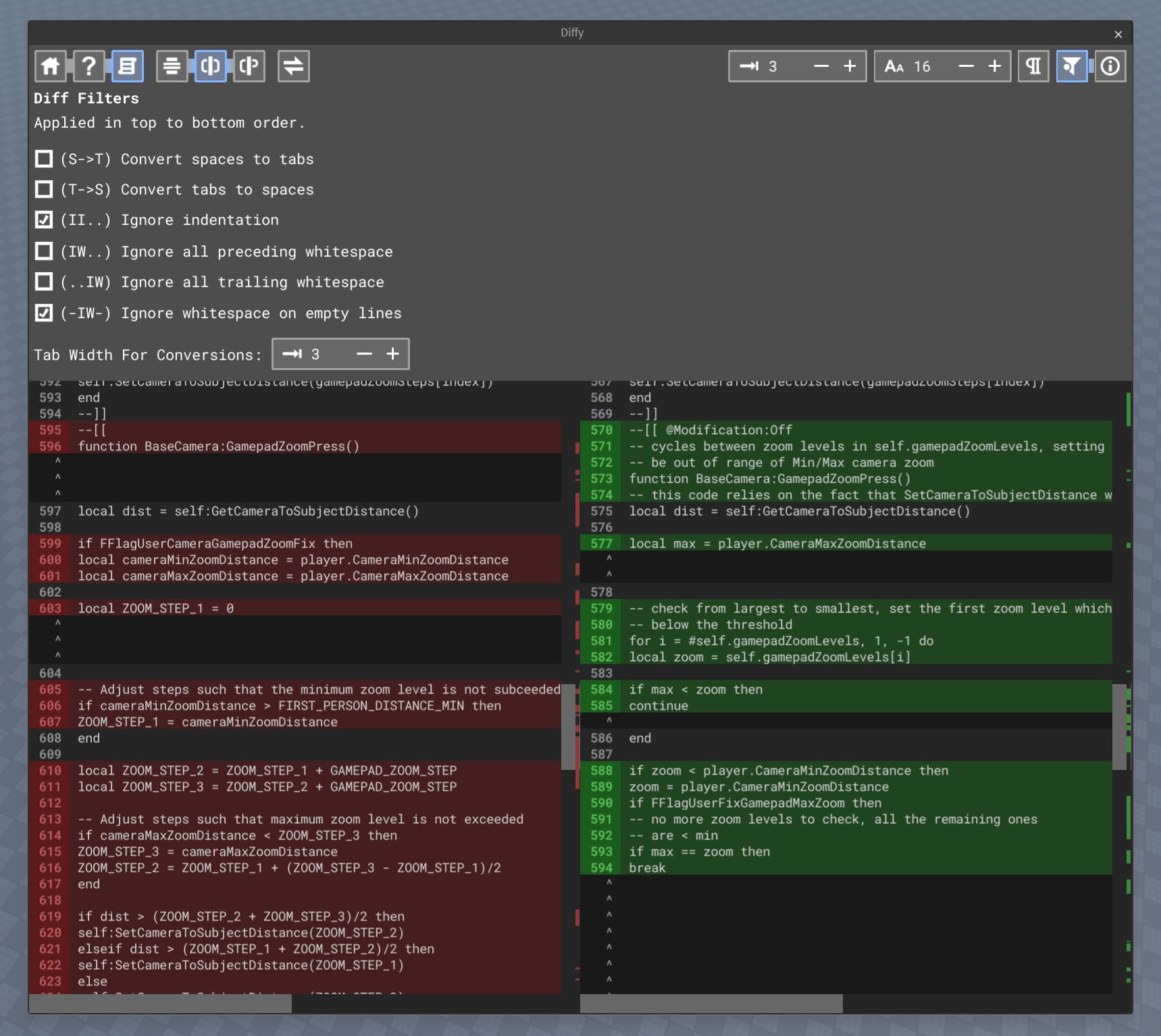The width and height of the screenshot is (1161, 1036).
Task: Click the swap left and right panes icon
Action: click(293, 66)
